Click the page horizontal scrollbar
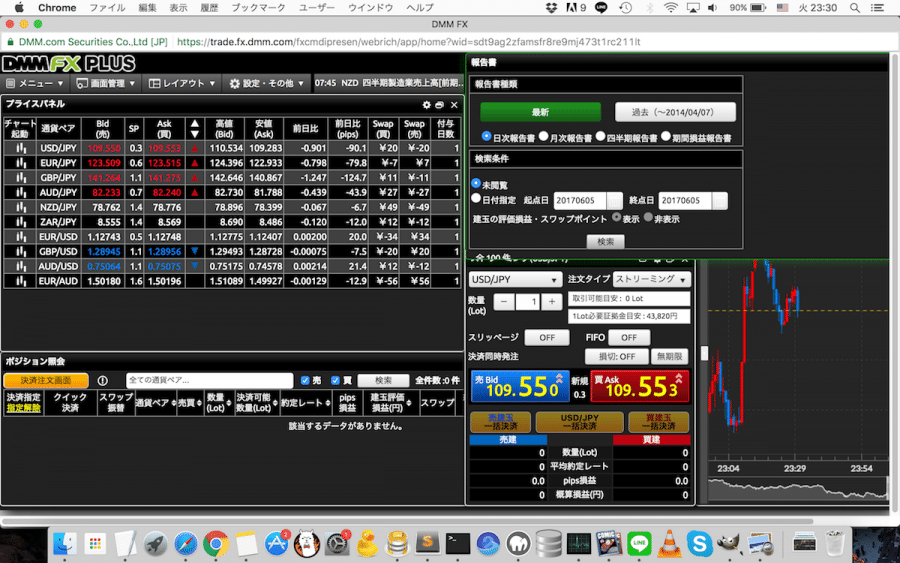 point(408,521)
